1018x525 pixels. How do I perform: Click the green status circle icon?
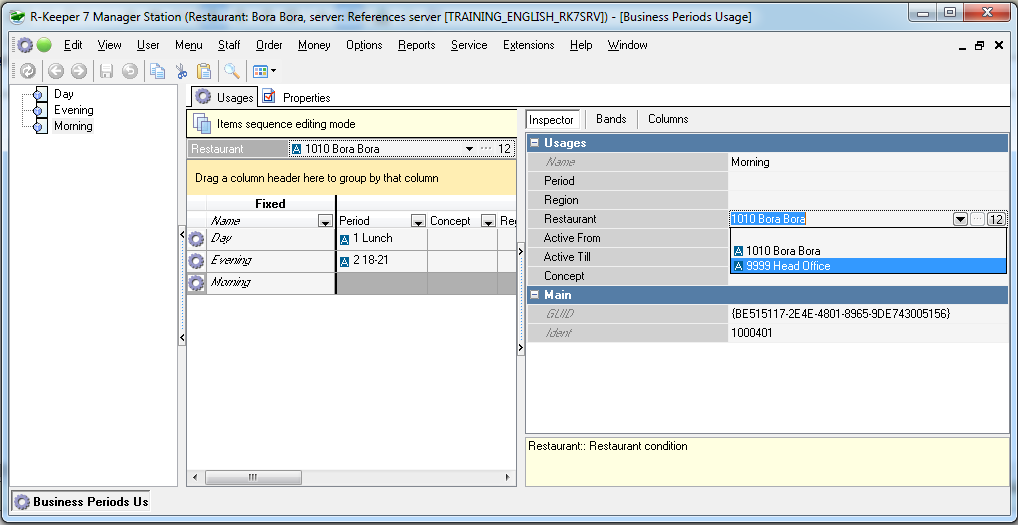(44, 45)
